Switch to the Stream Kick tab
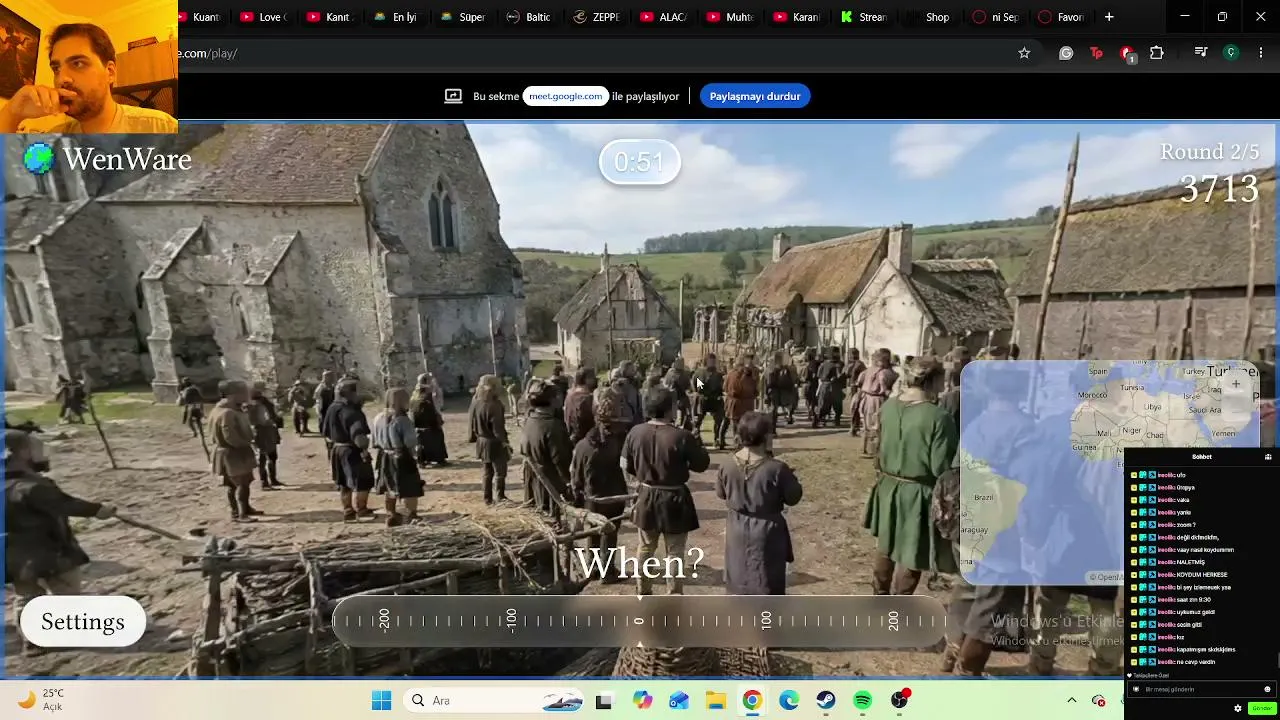The image size is (1280, 720). pos(864,17)
